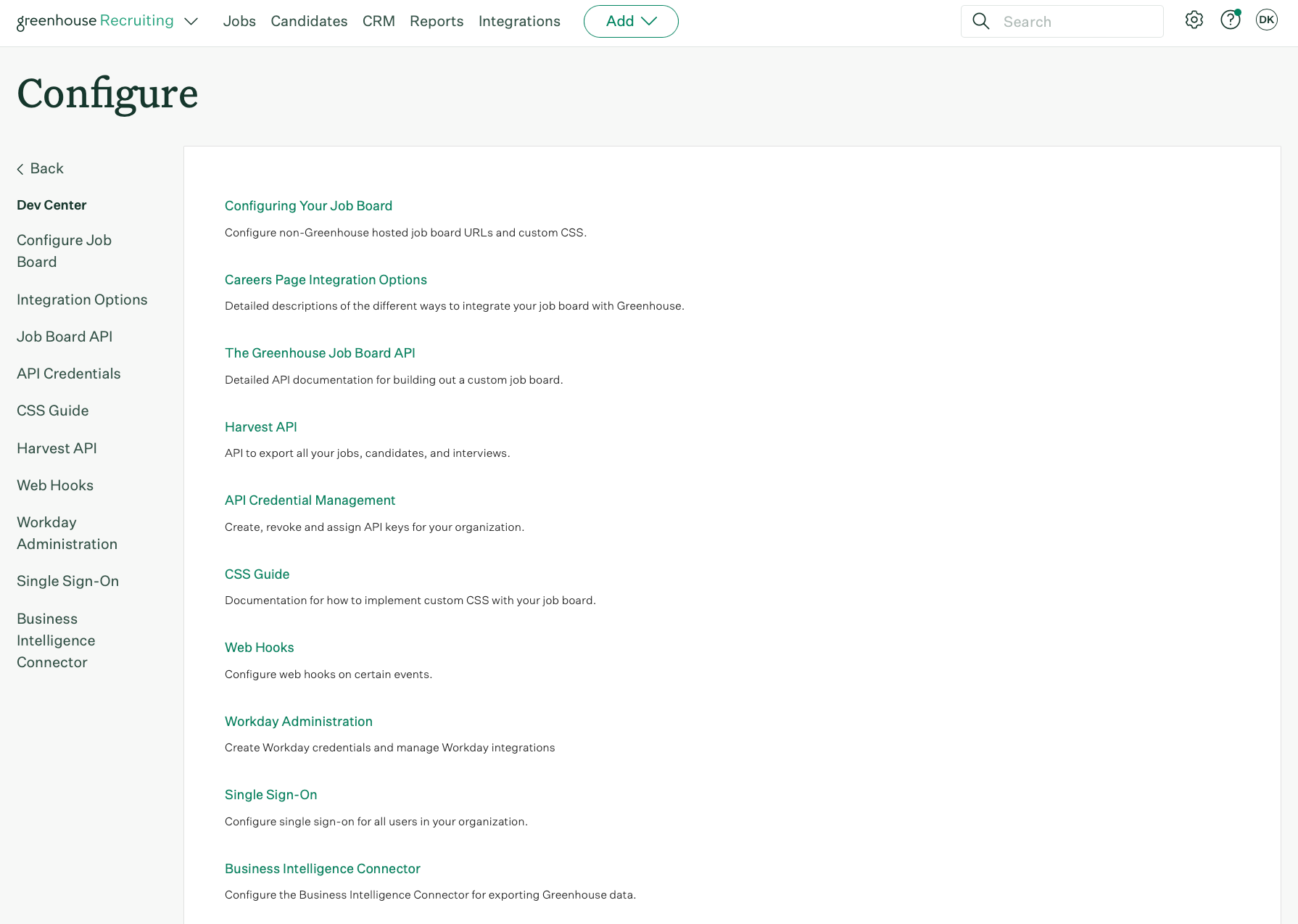
Task: Open the Jobs menu
Action: tap(239, 21)
